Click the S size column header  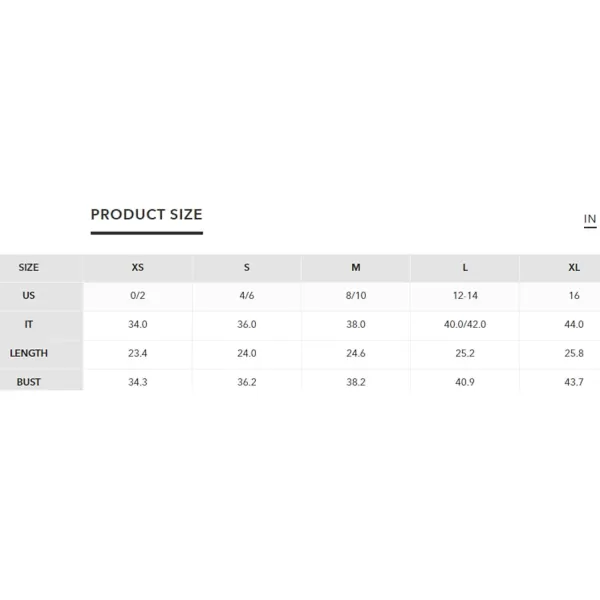[247, 267]
